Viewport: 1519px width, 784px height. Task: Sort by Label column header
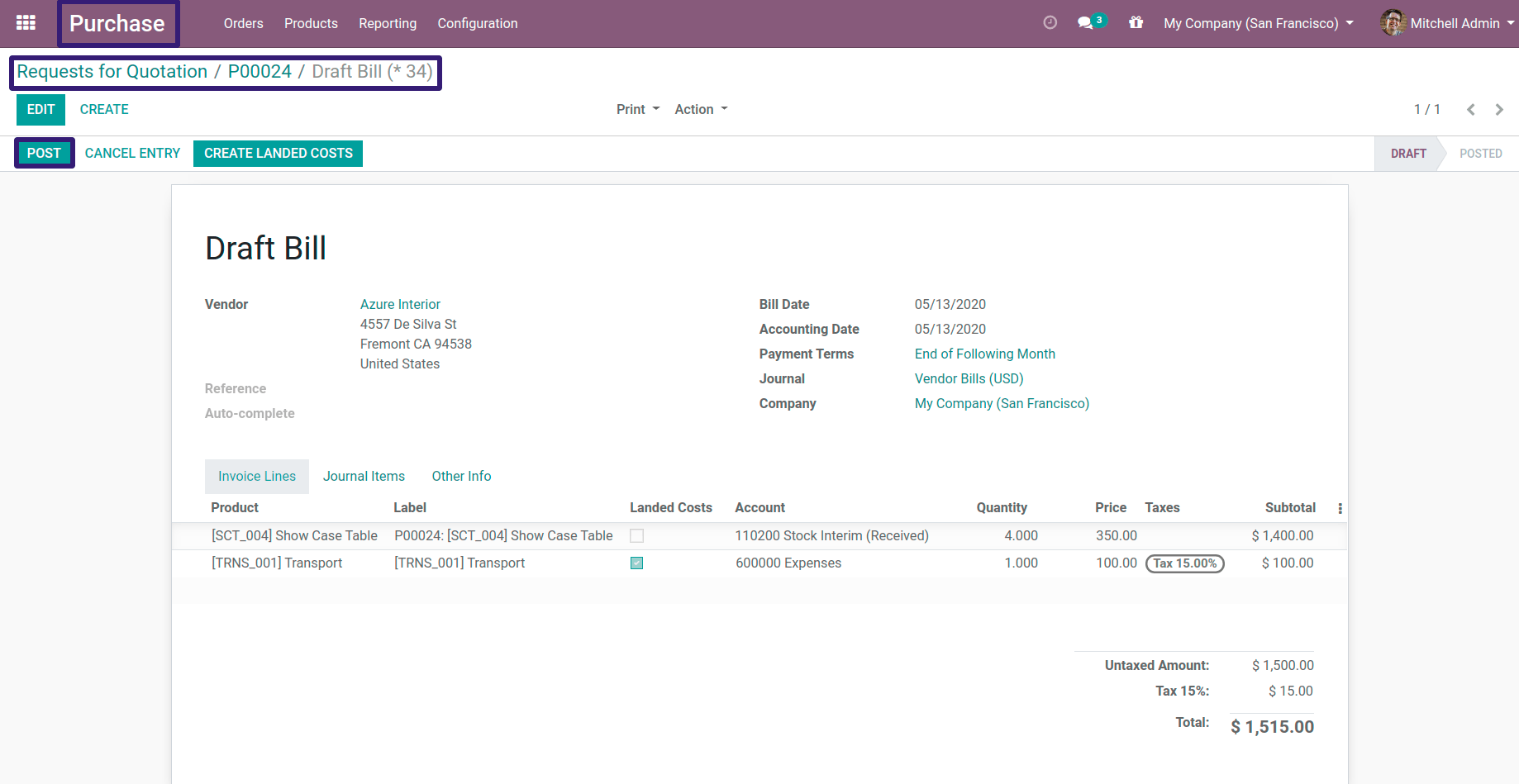(x=410, y=508)
